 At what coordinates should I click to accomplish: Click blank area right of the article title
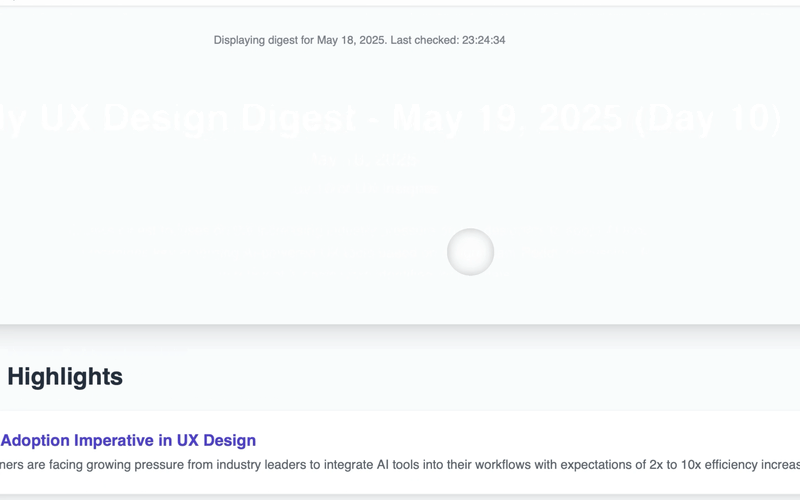pyautogui.click(x=520, y=440)
